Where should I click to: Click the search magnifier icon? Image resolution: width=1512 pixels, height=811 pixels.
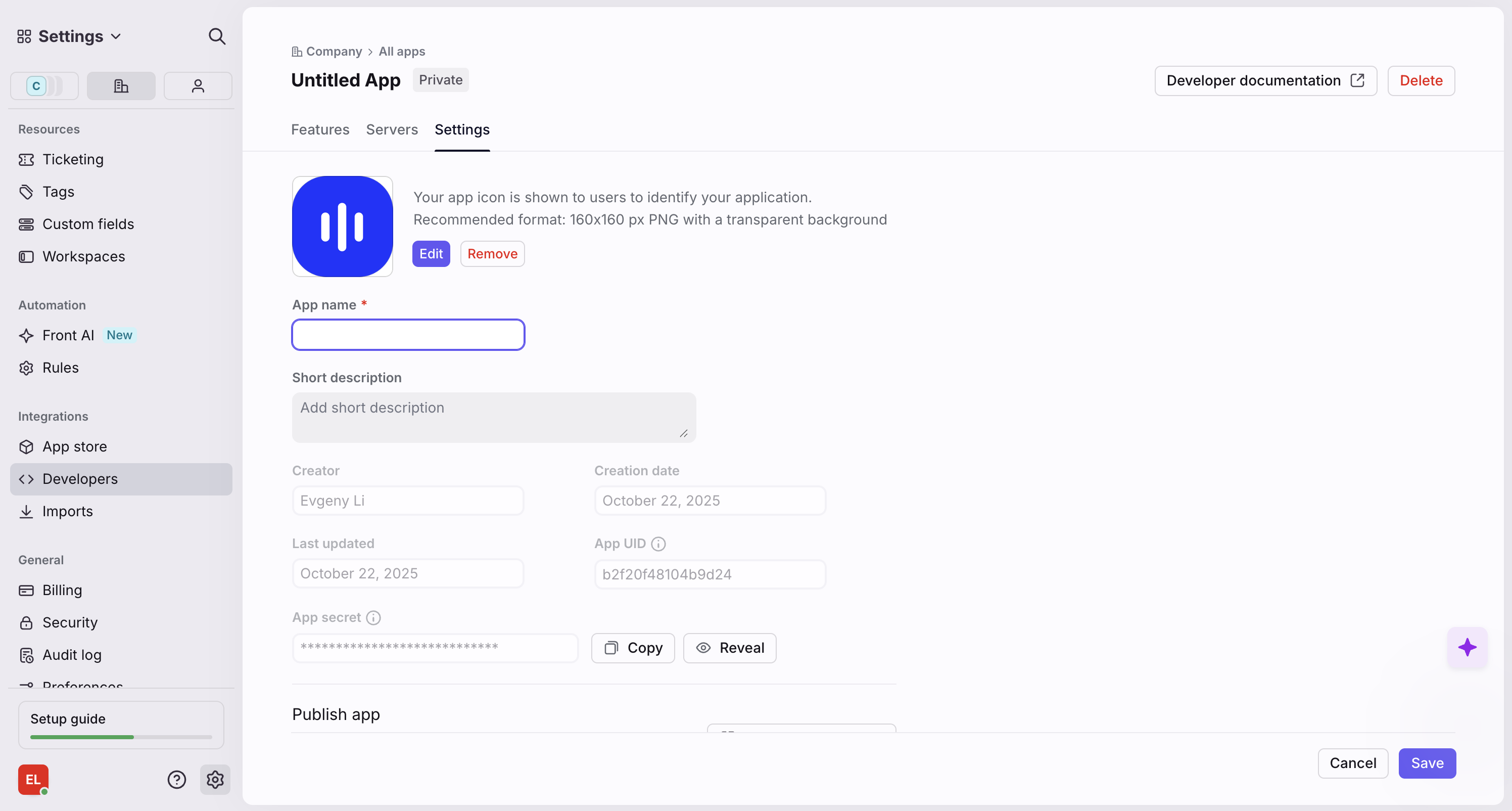[x=217, y=36]
